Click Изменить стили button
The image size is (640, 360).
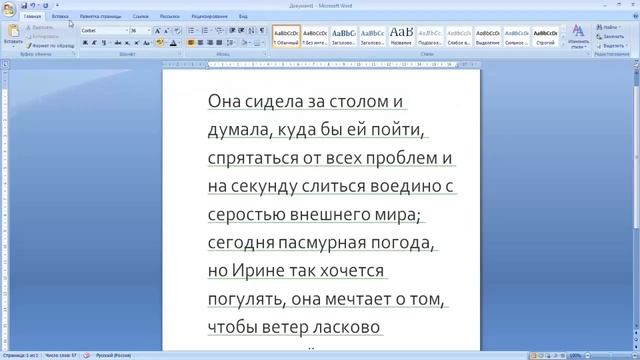(x=578, y=36)
